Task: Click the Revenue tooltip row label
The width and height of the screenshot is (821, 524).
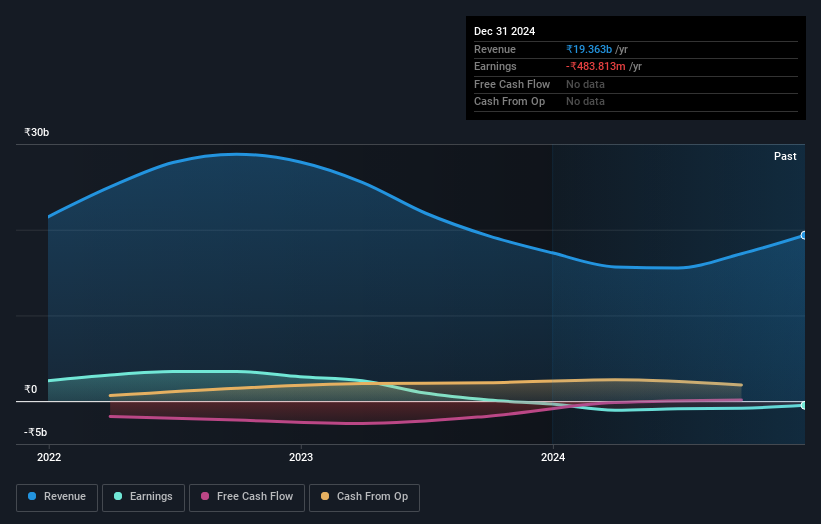Action: click(x=495, y=49)
